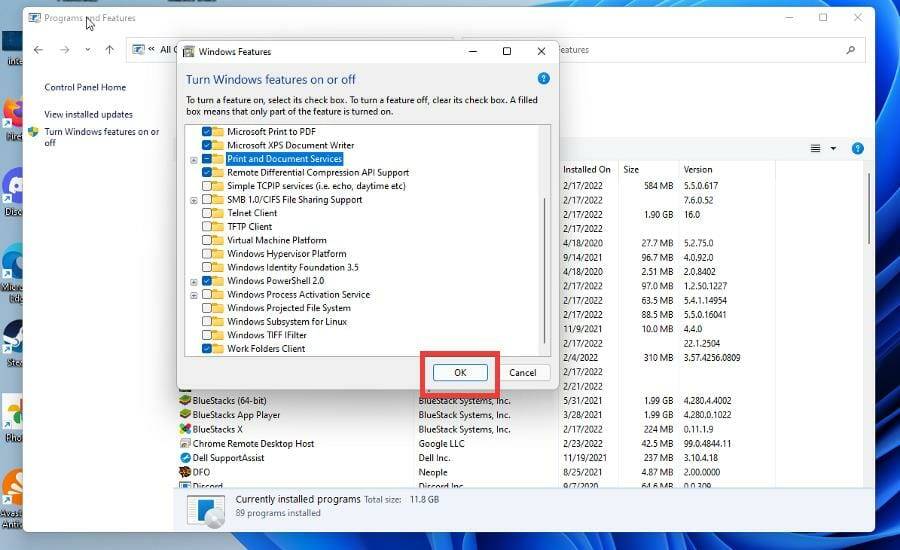Select Windows Hypervisor Platform row
Image resolution: width=900 pixels, height=550 pixels.
[x=286, y=254]
